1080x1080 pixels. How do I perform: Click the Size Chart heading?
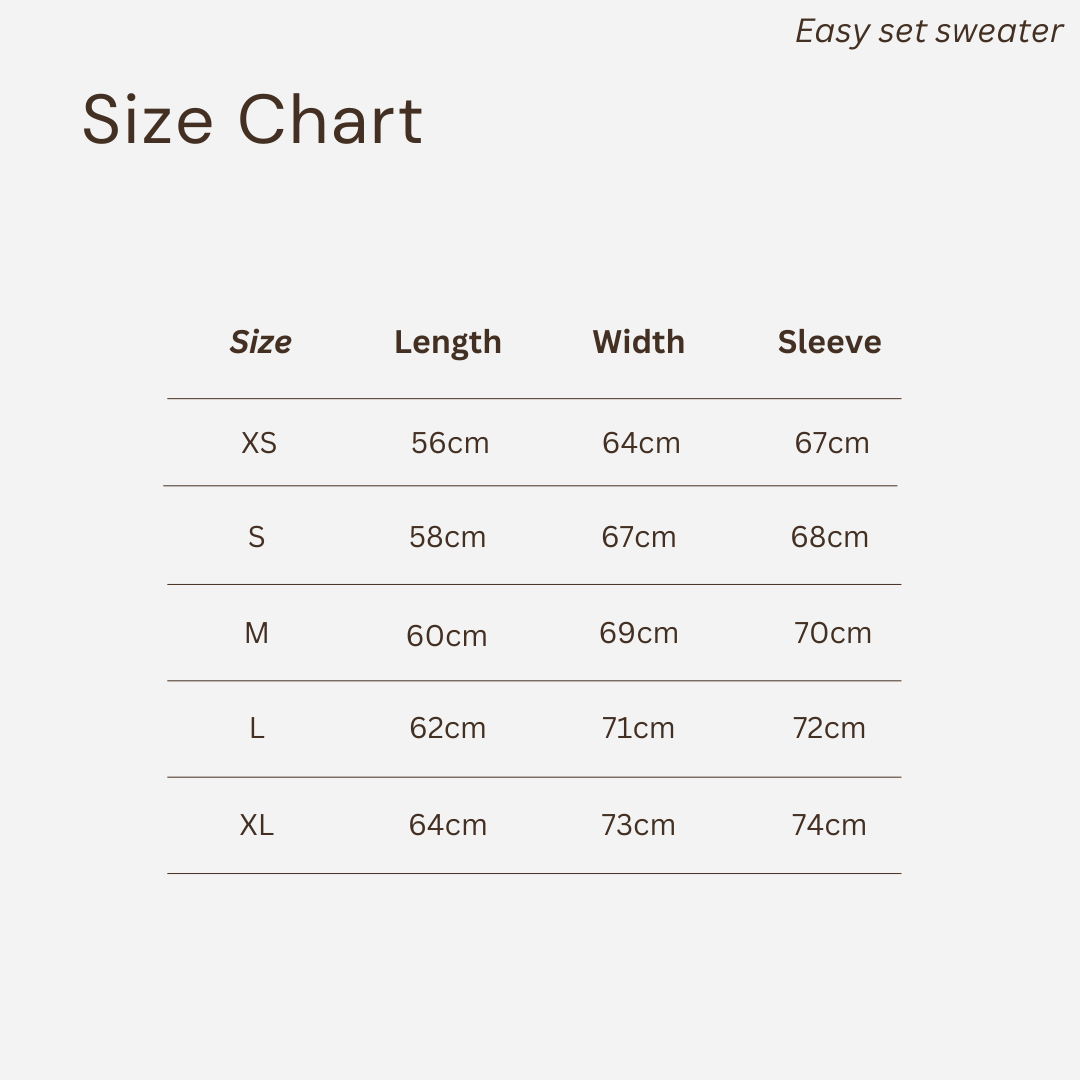click(x=252, y=121)
